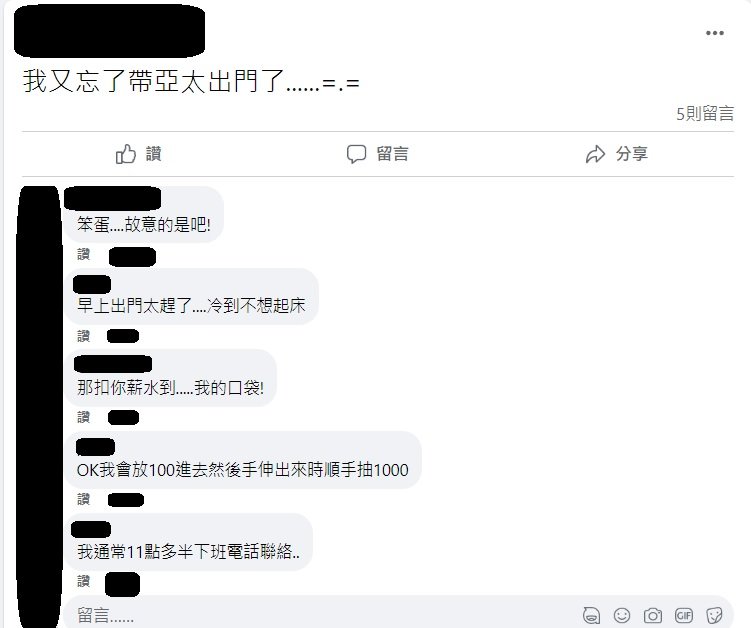Viewport: 751px width, 628px height.
Task: Click the 5則留言 comment count link
Action: [705, 114]
